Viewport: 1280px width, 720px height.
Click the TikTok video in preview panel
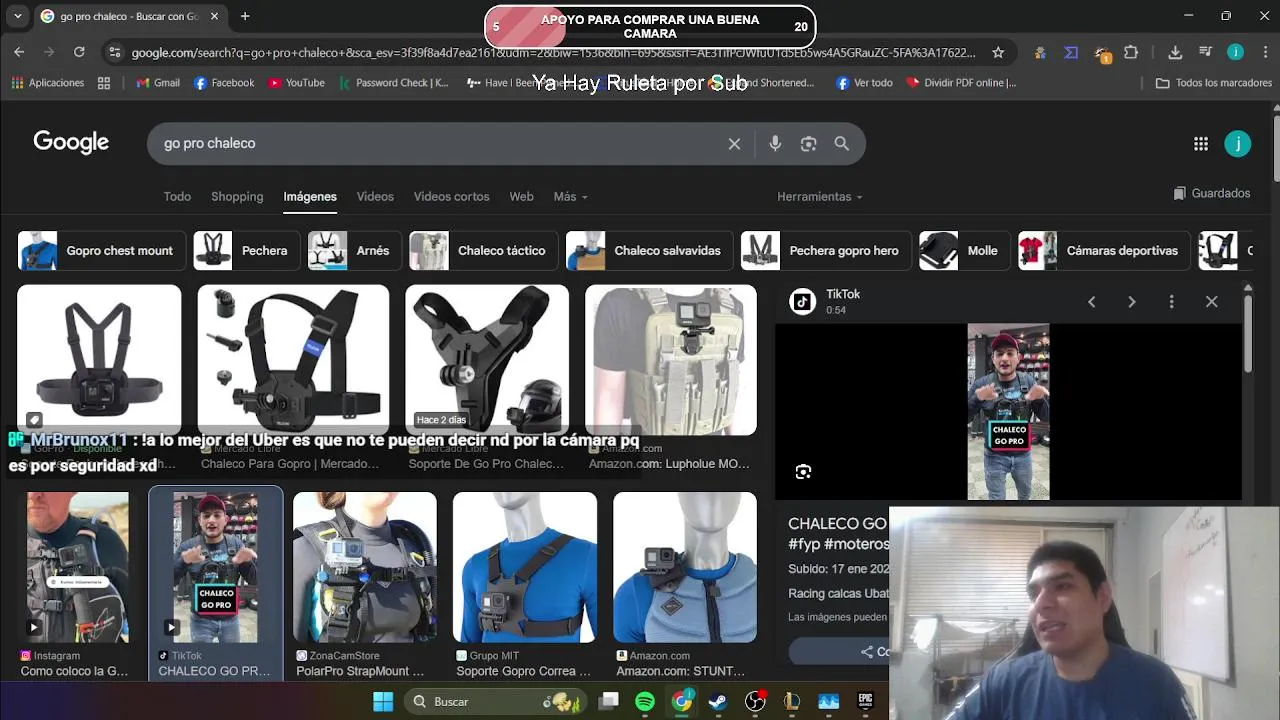point(1008,411)
